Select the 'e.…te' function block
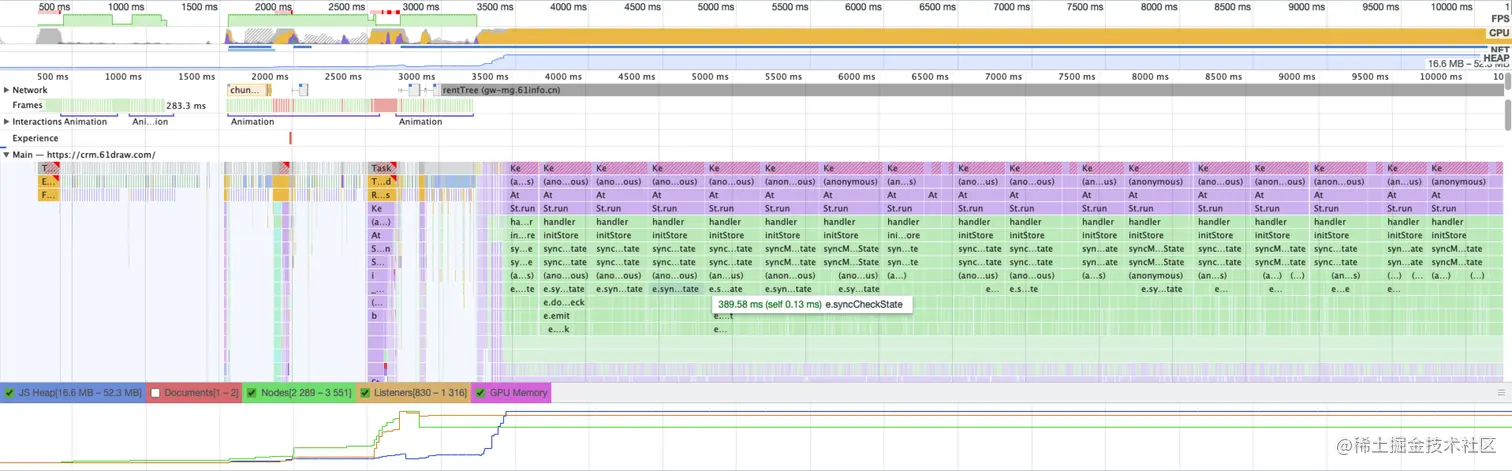This screenshot has height=471, width=1512. 523,289
